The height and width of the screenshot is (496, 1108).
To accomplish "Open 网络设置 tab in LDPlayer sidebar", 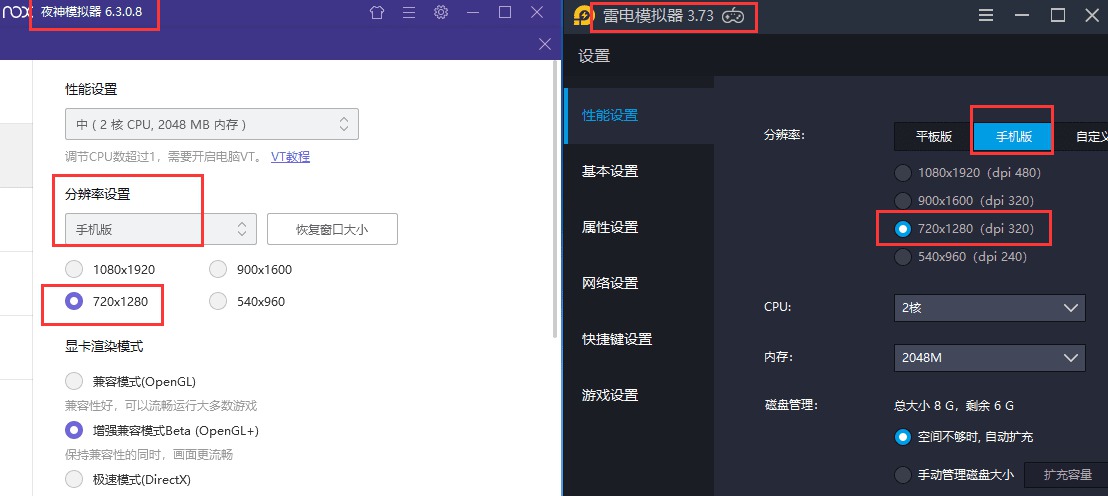I will (x=640, y=283).
